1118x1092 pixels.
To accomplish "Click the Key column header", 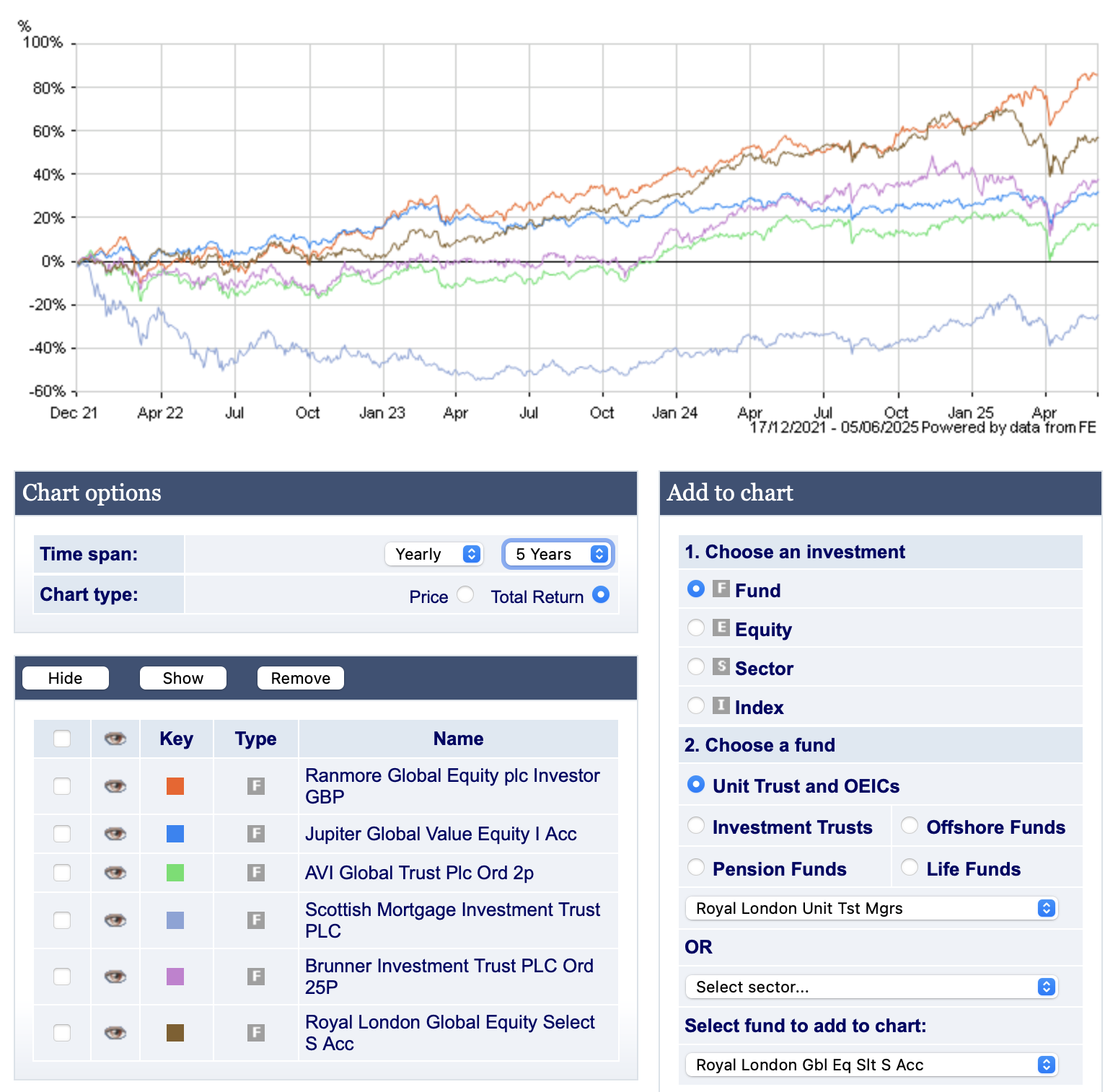I will click(x=176, y=739).
